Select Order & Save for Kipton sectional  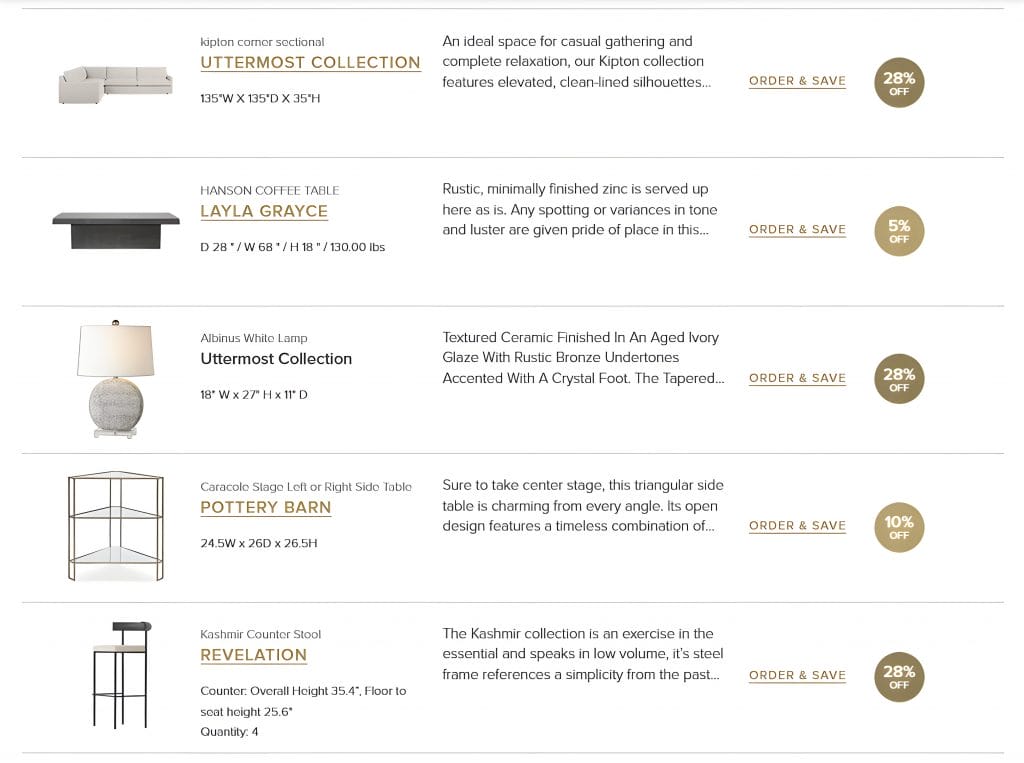[x=797, y=81]
